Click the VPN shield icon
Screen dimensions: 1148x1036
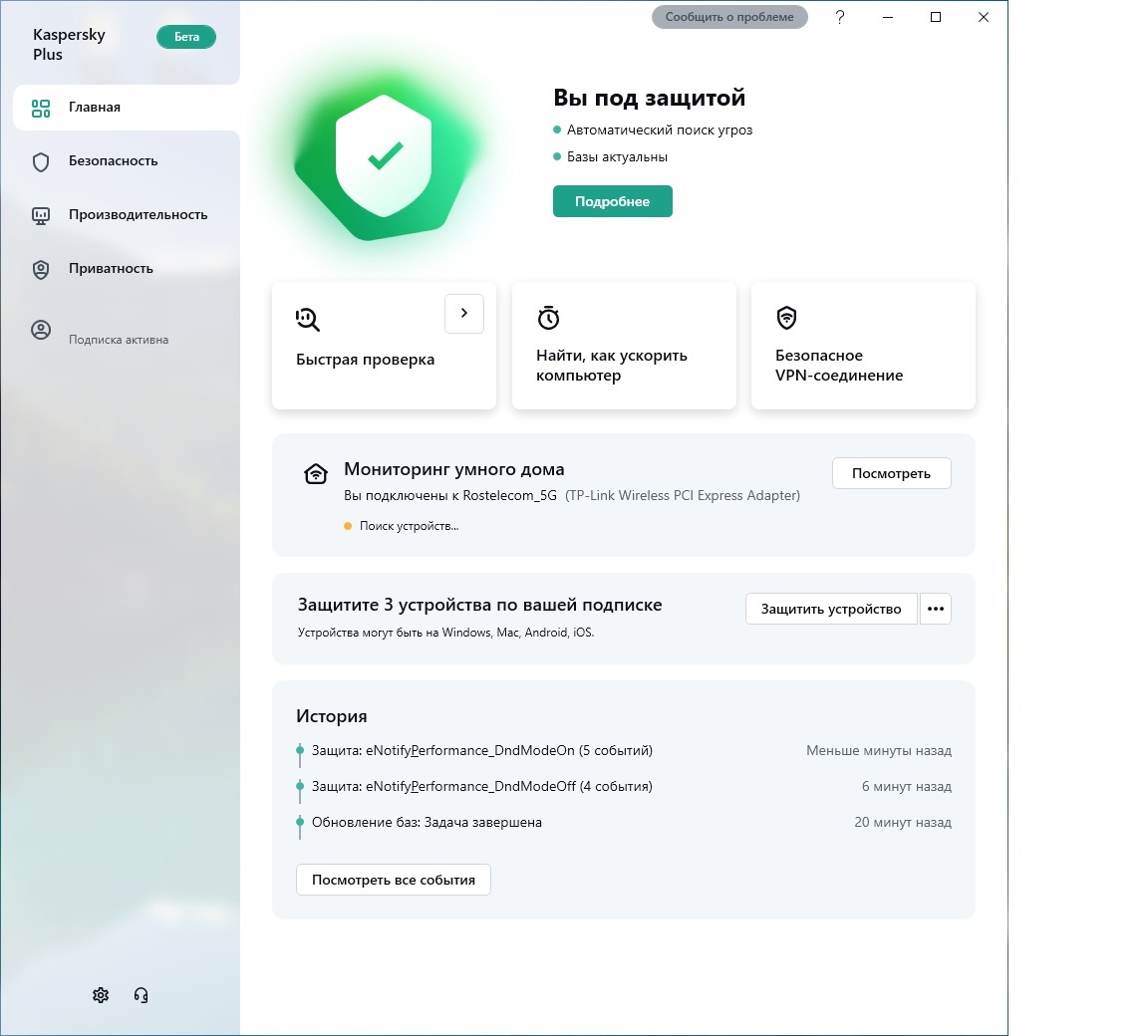786,318
